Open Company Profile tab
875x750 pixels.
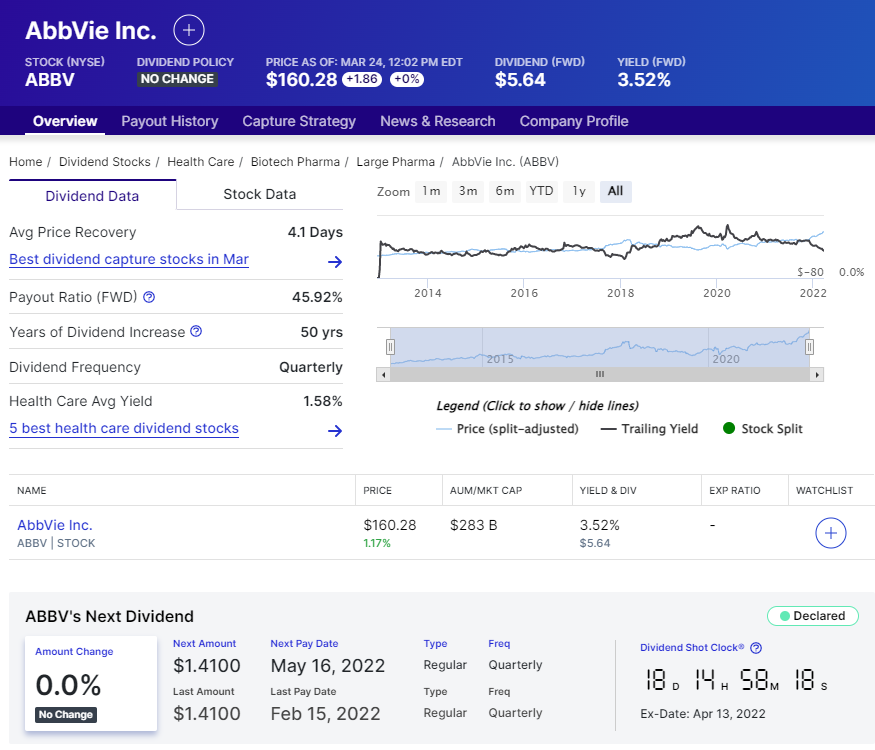pyautogui.click(x=574, y=121)
